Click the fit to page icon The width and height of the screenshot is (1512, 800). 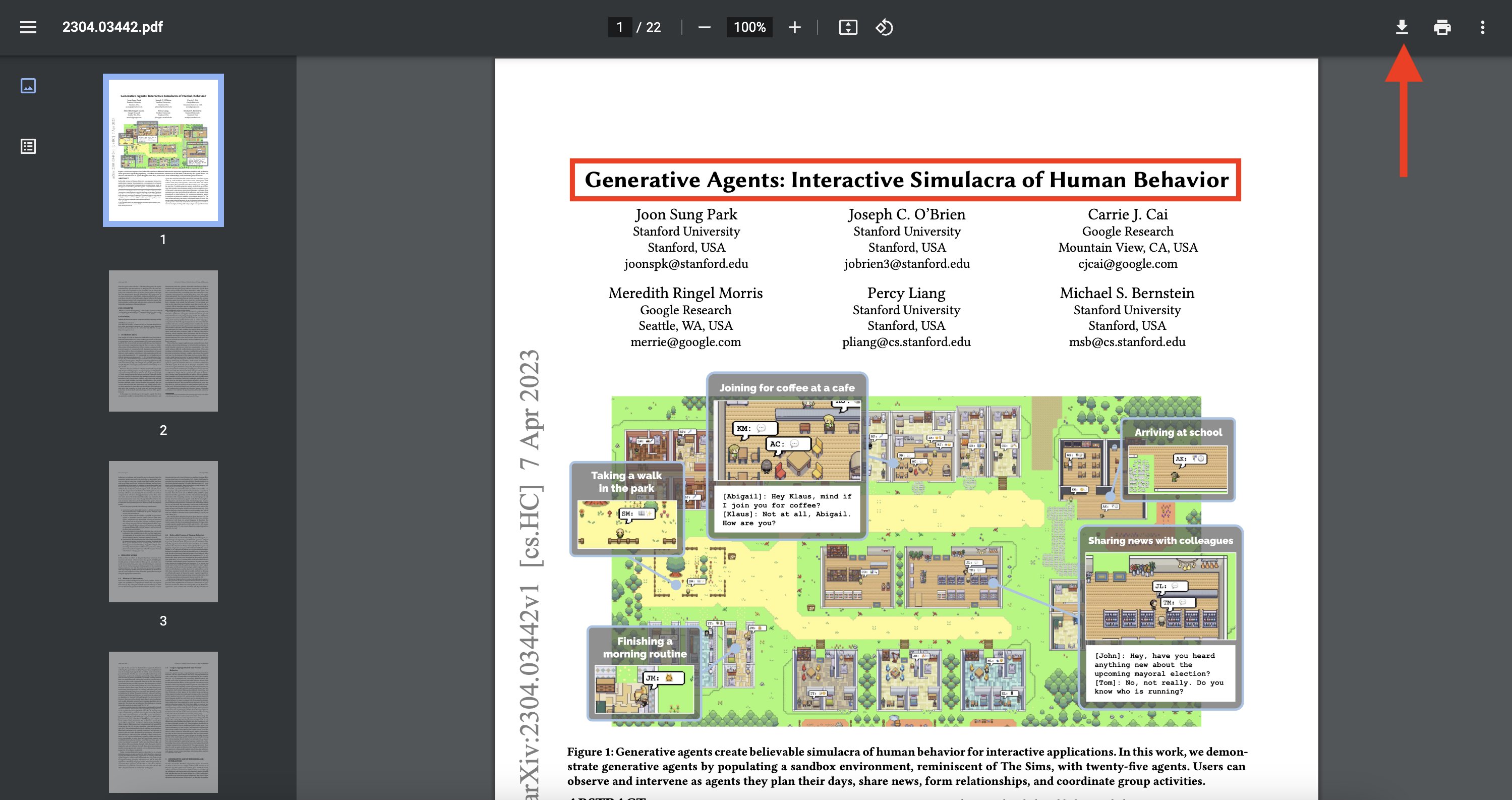point(848,27)
